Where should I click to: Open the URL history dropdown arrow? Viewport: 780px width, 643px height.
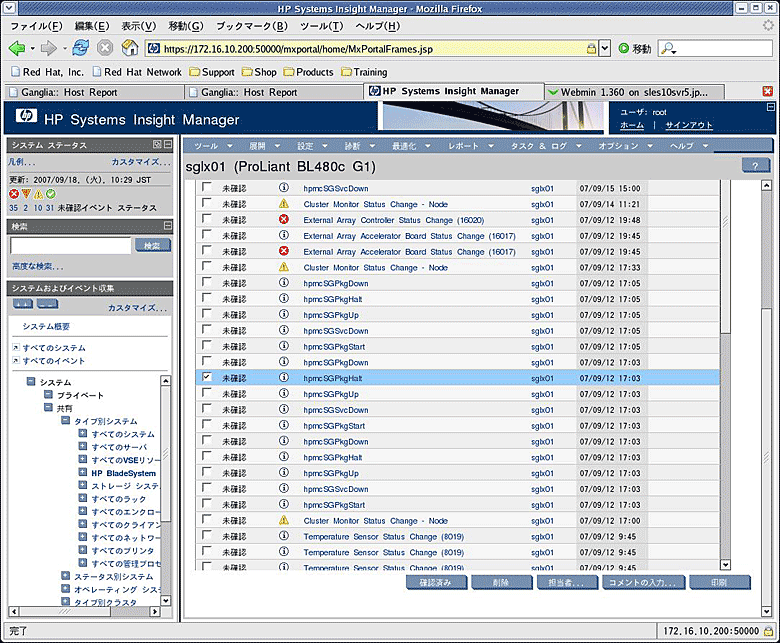604,49
